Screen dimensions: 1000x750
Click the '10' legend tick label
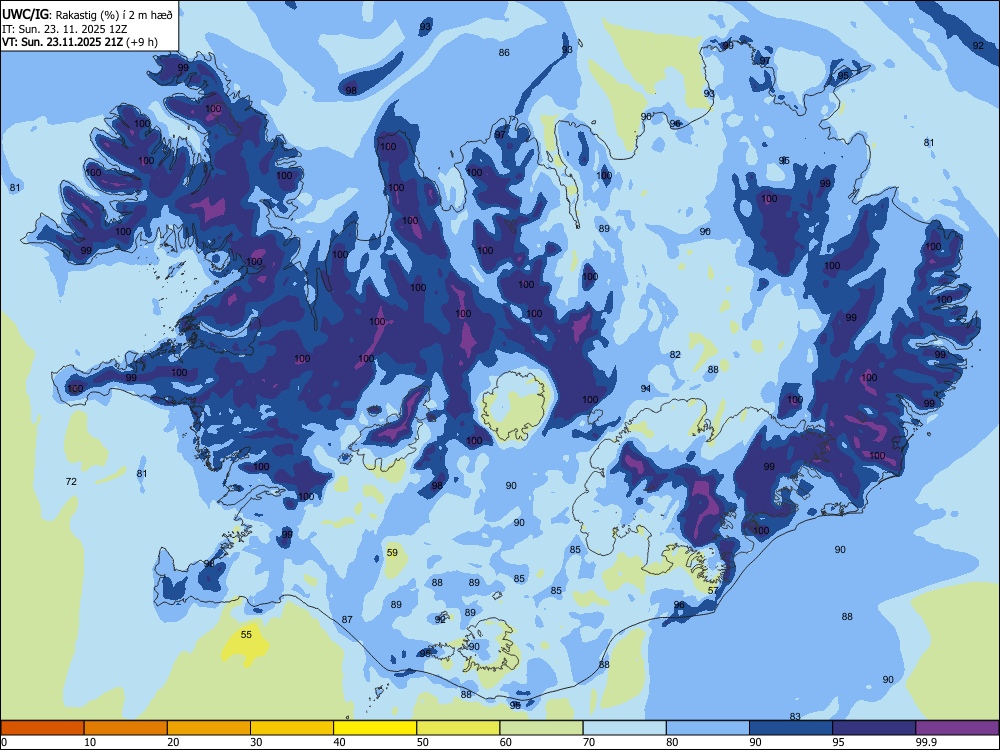click(x=90, y=742)
